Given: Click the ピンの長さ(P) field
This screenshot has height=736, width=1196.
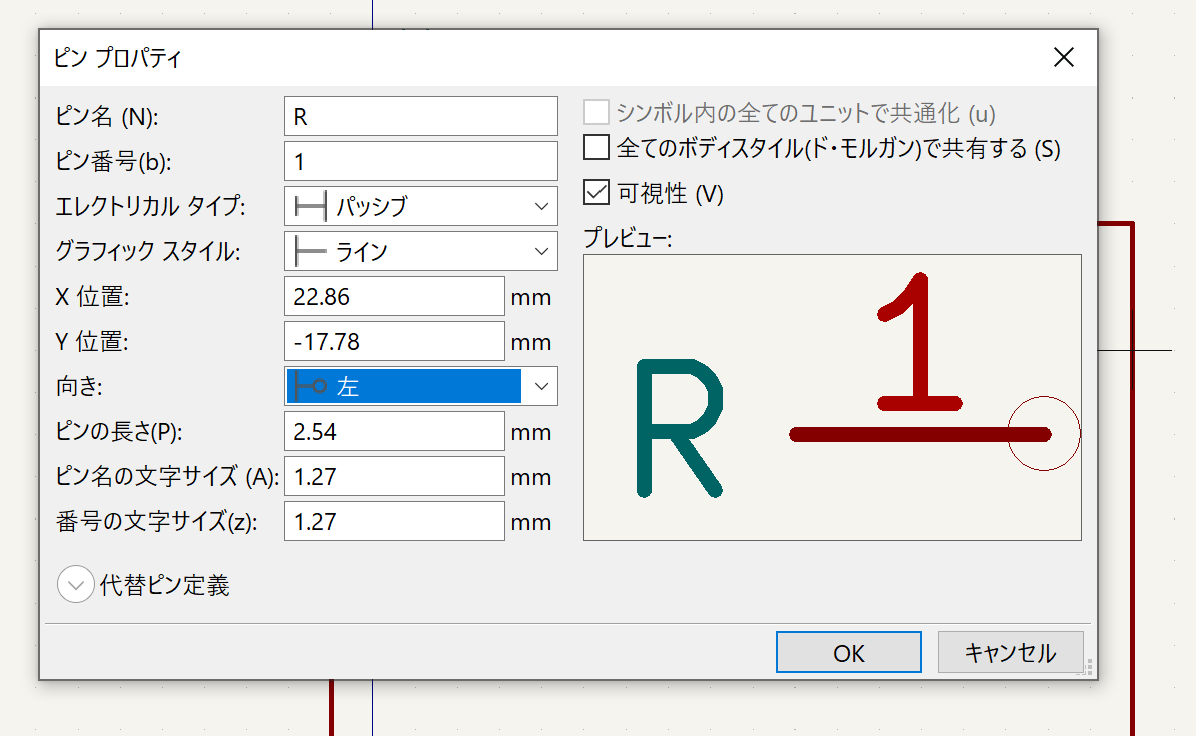Looking at the screenshot, I should click(394, 431).
